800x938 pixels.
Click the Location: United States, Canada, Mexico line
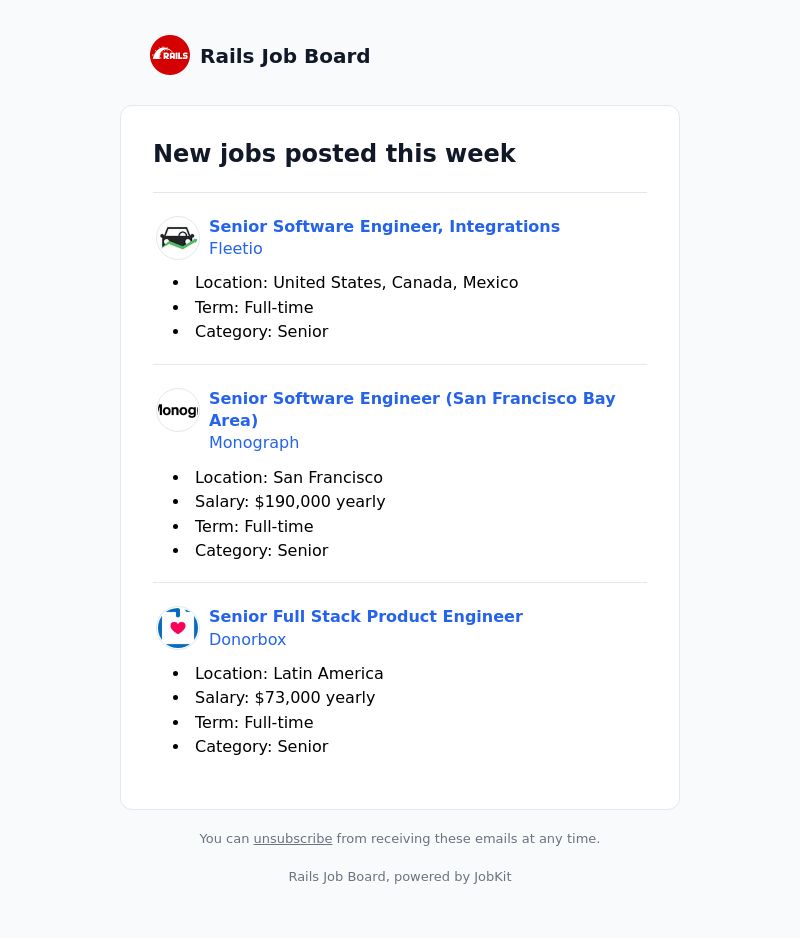pos(357,282)
